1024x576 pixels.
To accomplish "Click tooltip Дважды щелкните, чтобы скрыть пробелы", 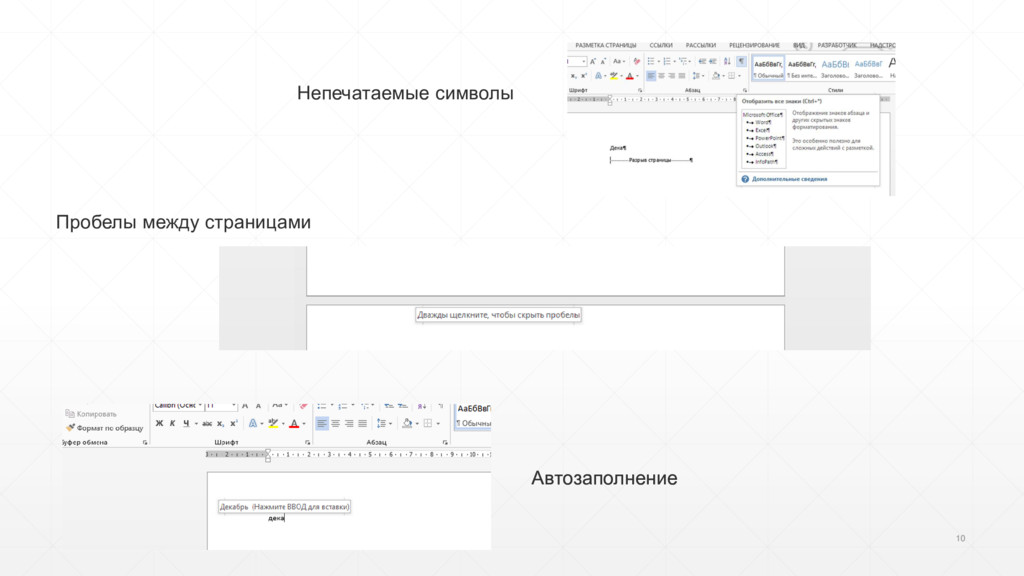I will click(498, 315).
